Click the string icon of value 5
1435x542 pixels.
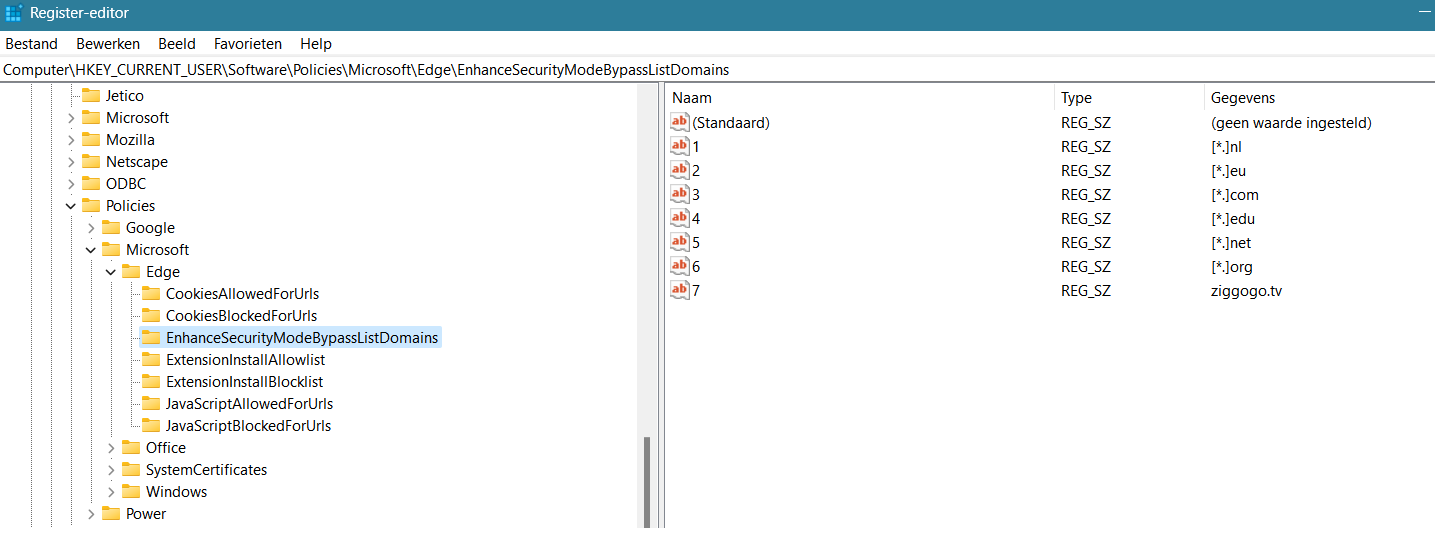click(x=680, y=242)
